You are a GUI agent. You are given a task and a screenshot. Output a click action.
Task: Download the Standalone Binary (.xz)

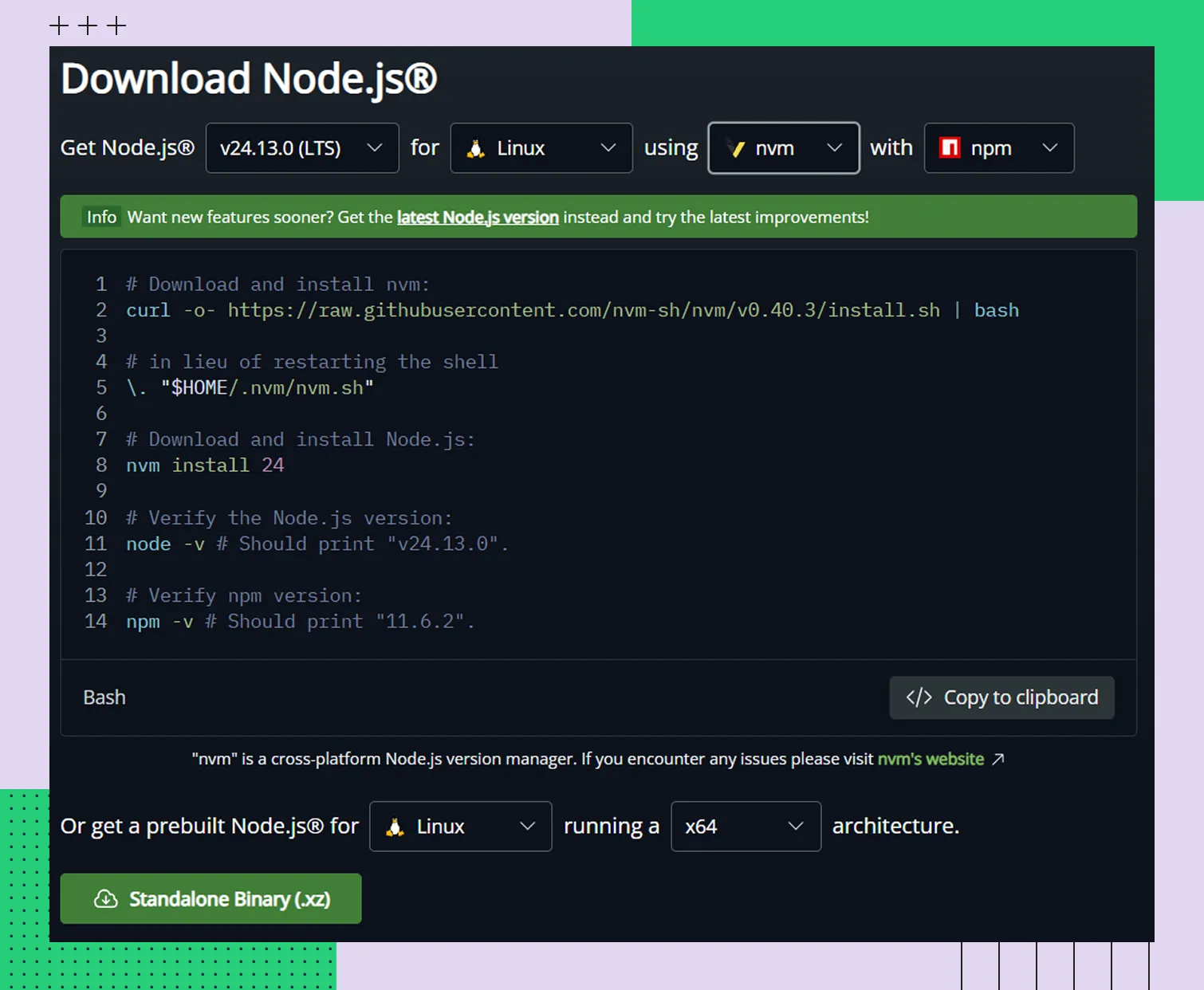pos(211,899)
